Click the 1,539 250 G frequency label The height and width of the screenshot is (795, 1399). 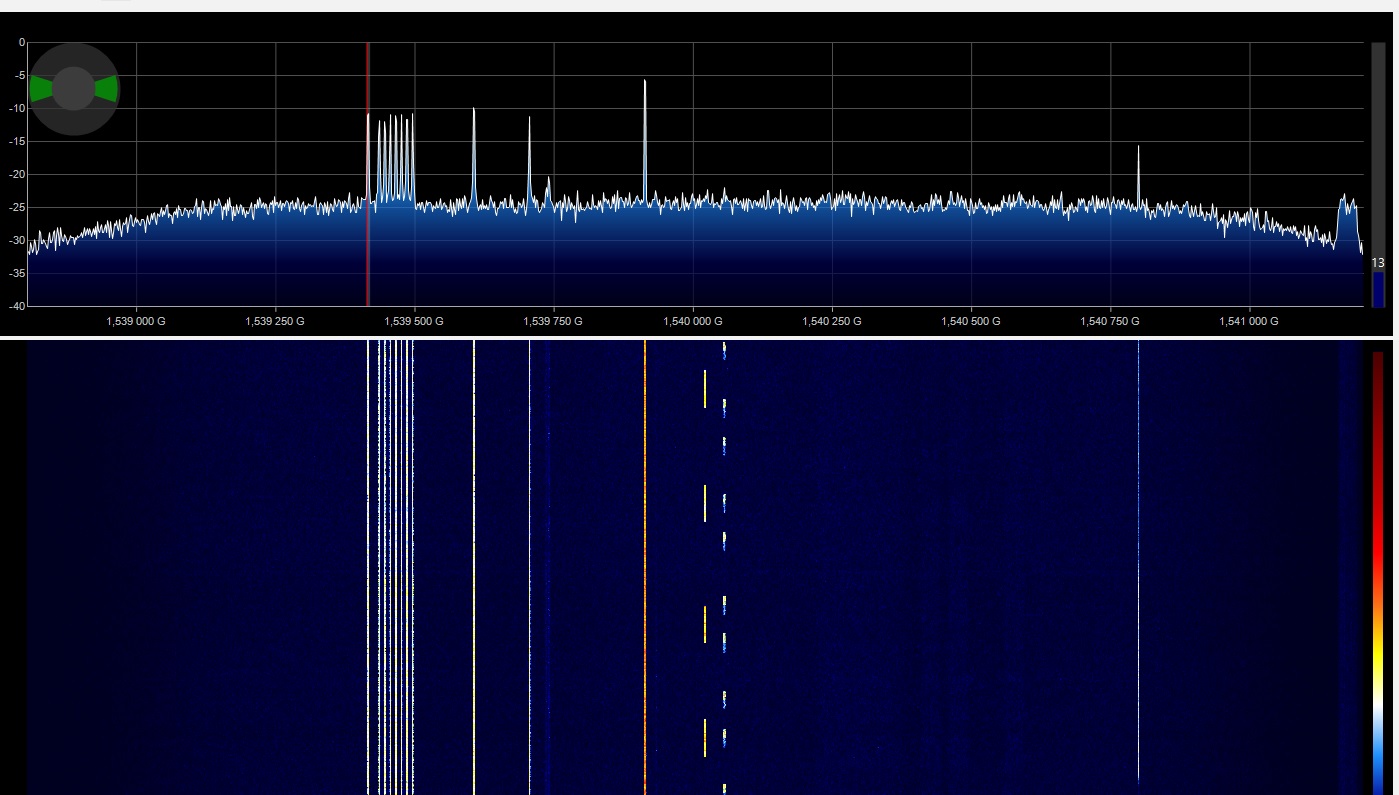275,321
